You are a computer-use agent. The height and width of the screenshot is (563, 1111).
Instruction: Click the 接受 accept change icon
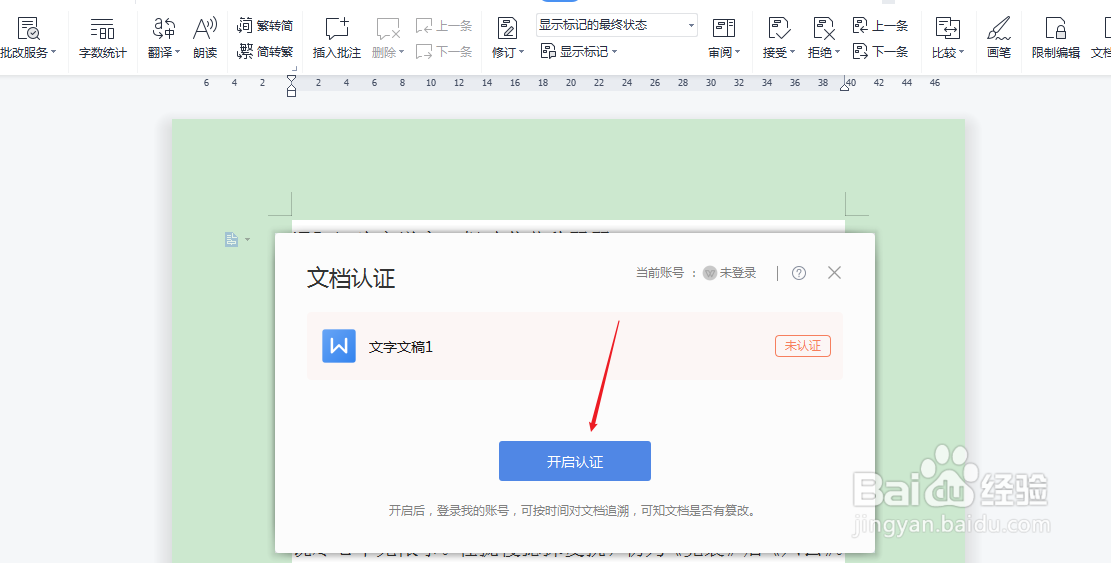[779, 29]
